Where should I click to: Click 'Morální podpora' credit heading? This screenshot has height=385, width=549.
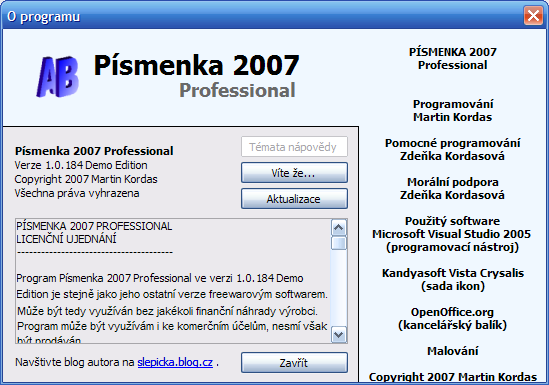453,182
